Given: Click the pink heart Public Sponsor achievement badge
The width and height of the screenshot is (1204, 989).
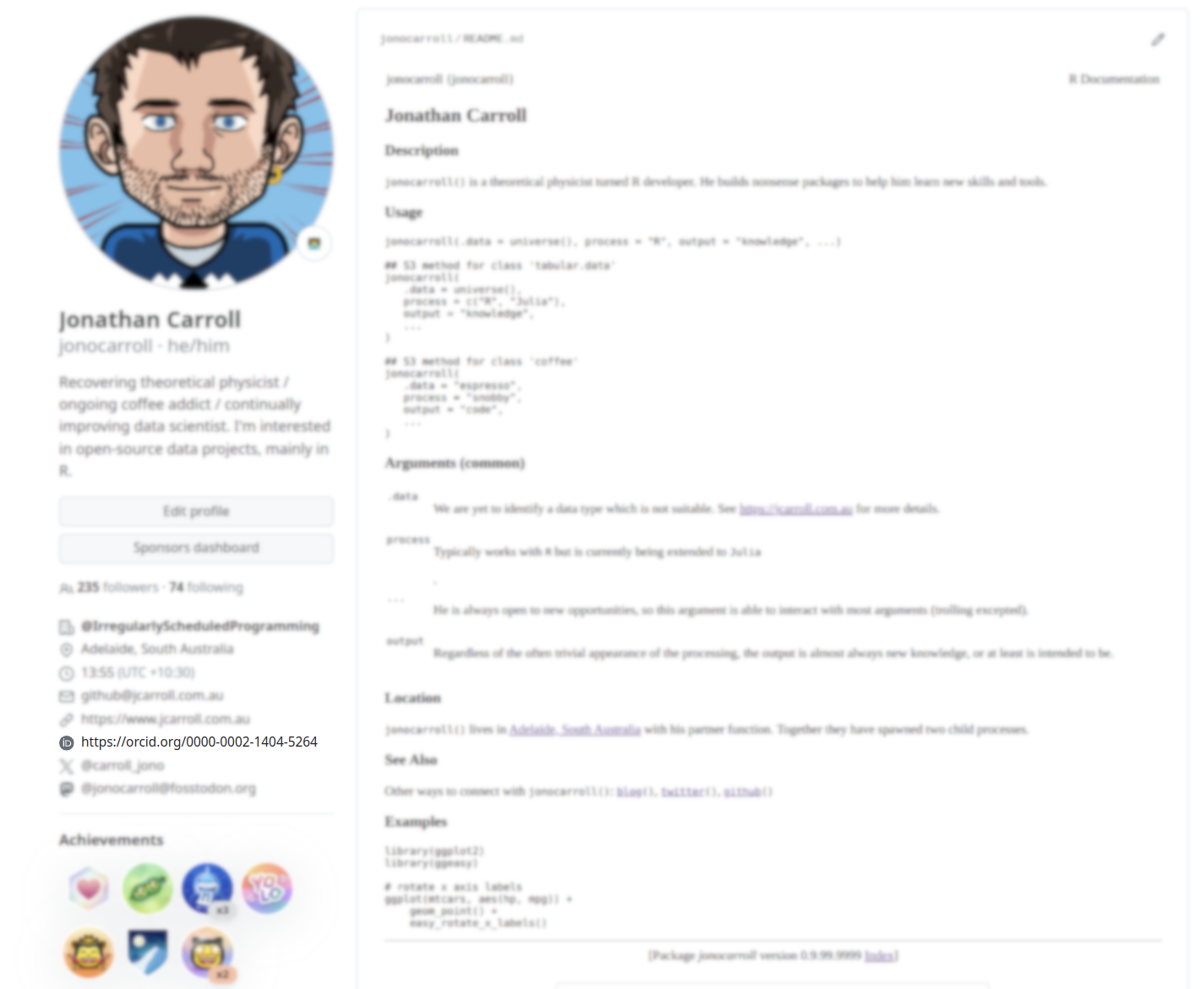Looking at the screenshot, I should (89, 888).
